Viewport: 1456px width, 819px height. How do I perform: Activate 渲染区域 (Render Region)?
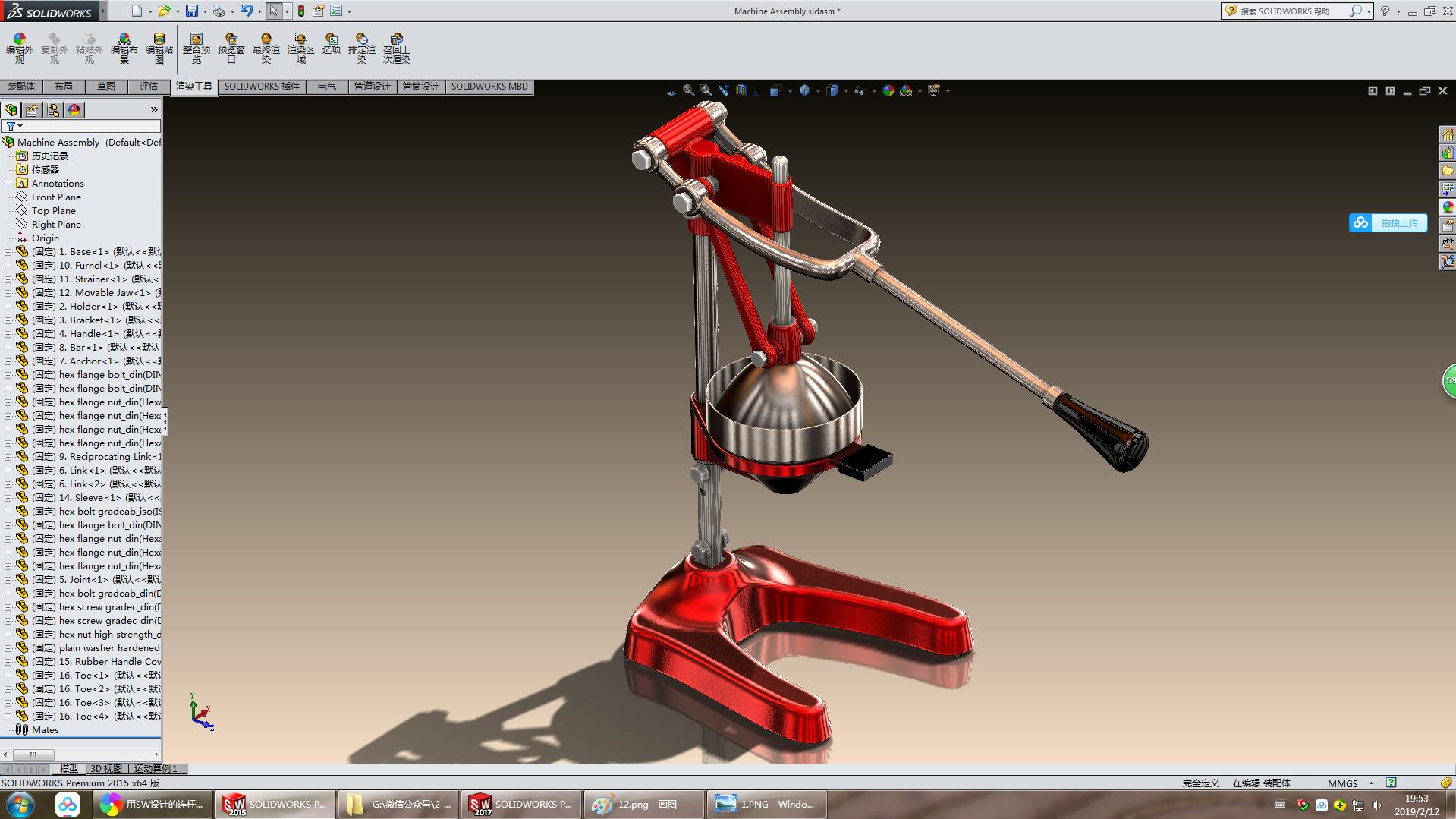[300, 47]
